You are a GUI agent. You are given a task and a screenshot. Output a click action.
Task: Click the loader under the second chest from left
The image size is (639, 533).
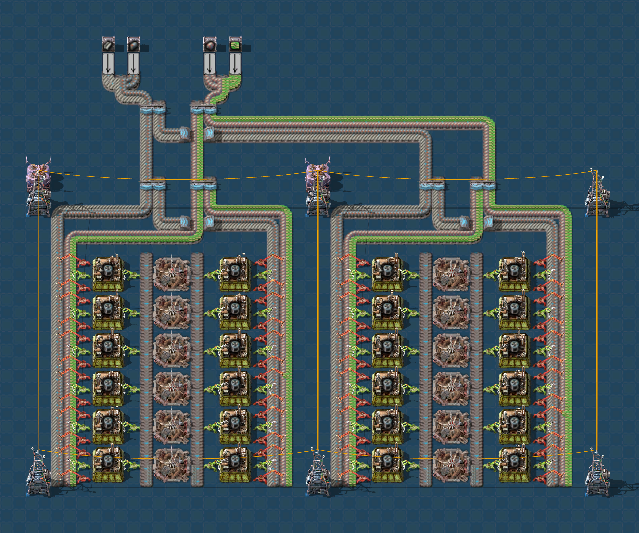[133, 64]
